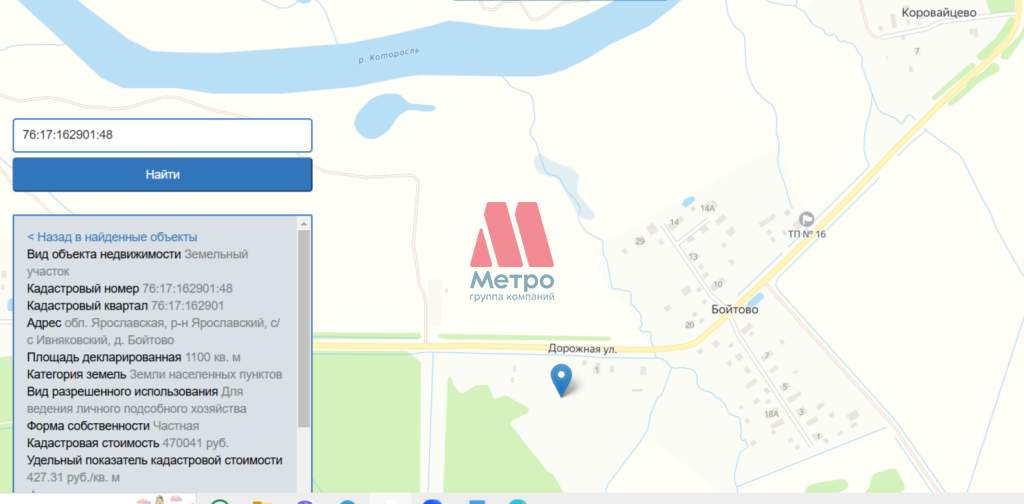Screen dimensions: 1024x504
Task: Click the ТП № 16 flag icon
Action: pos(807,219)
